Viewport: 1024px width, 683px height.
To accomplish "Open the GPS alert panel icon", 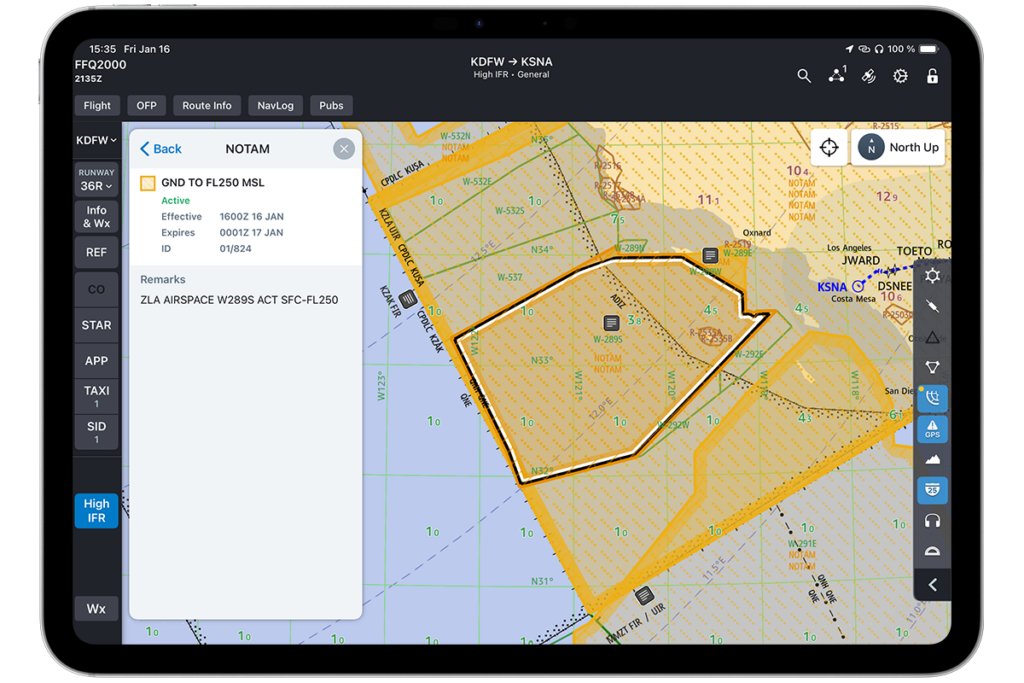I will point(932,428).
